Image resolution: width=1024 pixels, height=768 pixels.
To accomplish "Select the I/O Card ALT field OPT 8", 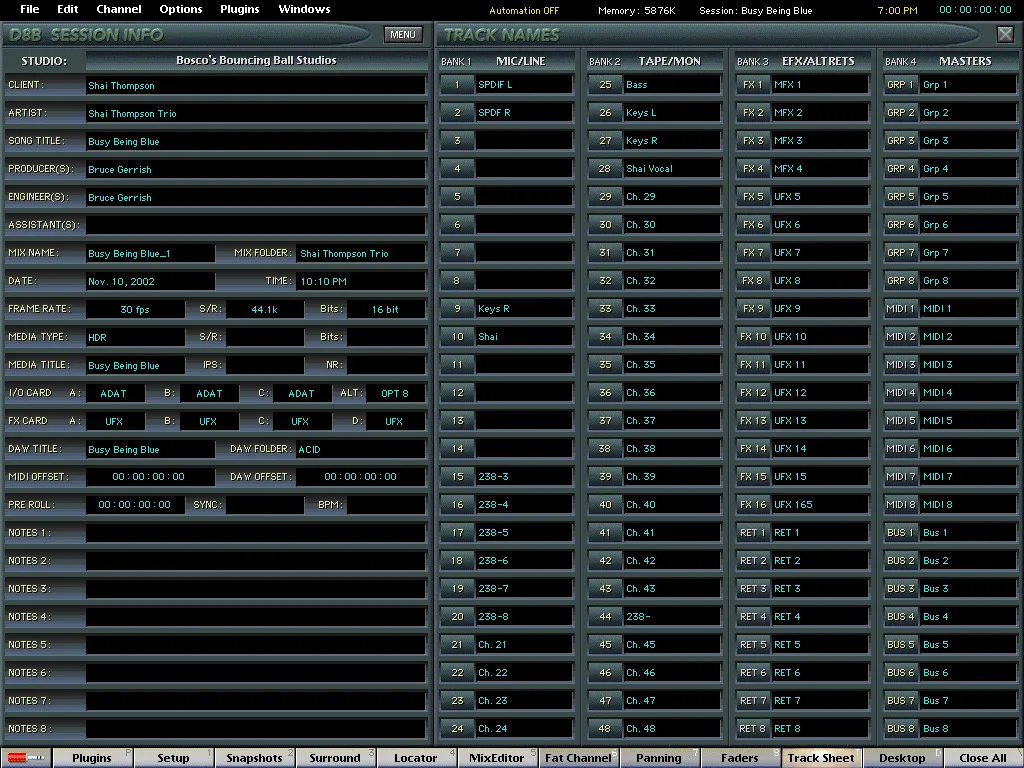I will [x=395, y=394].
